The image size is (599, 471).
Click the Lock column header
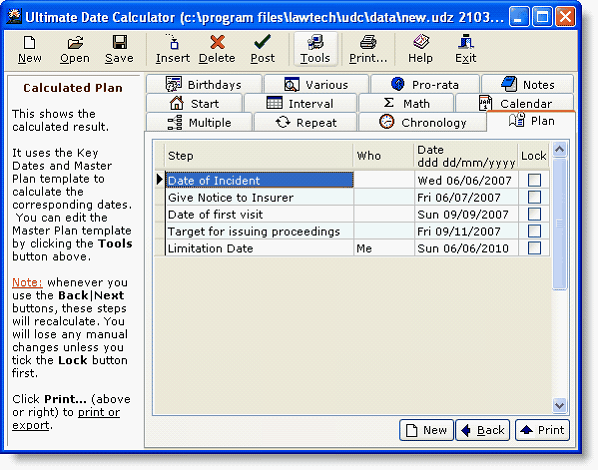tap(534, 156)
